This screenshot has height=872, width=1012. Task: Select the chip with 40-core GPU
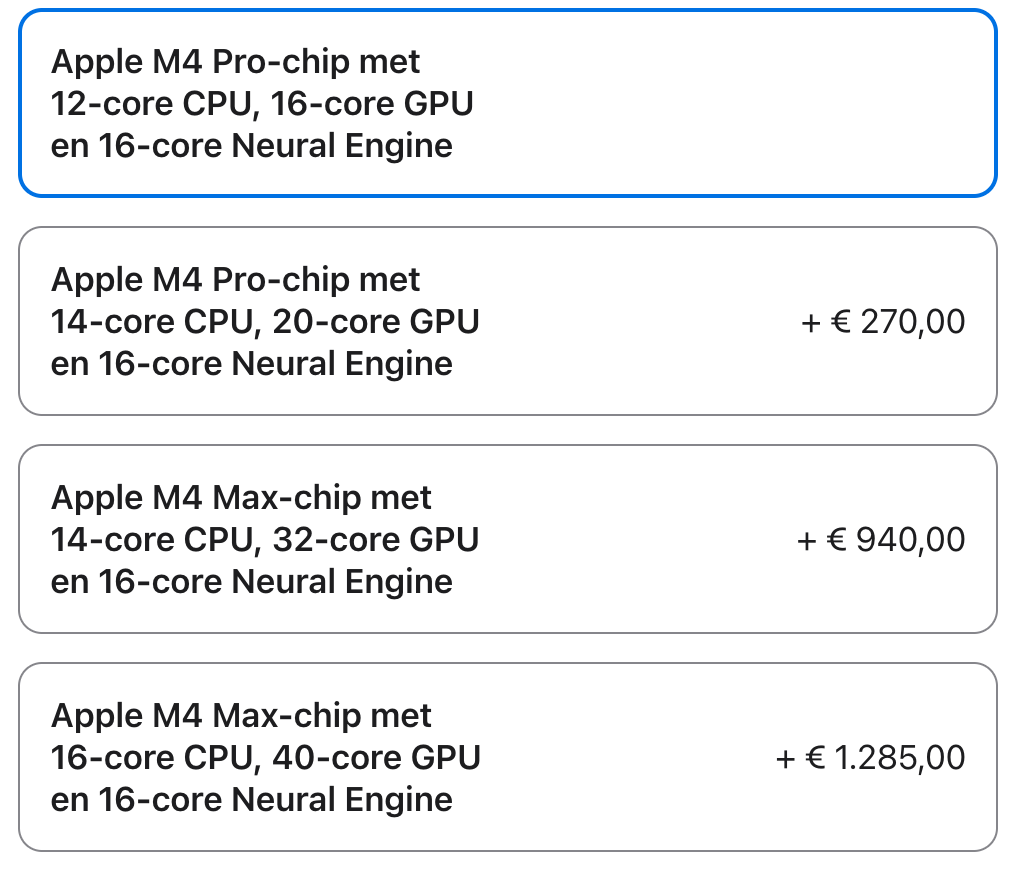508,757
